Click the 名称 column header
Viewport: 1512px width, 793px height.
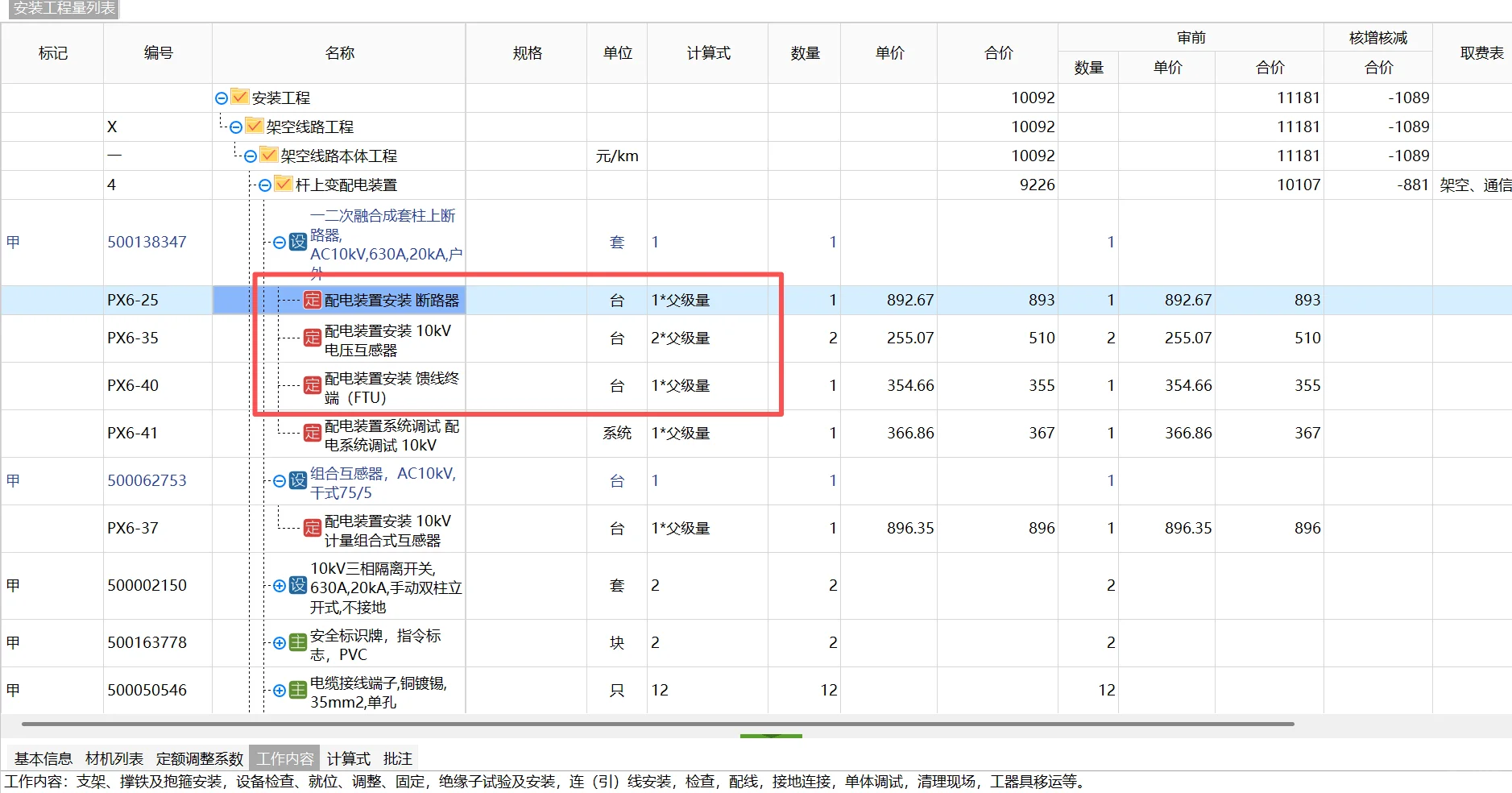(340, 53)
